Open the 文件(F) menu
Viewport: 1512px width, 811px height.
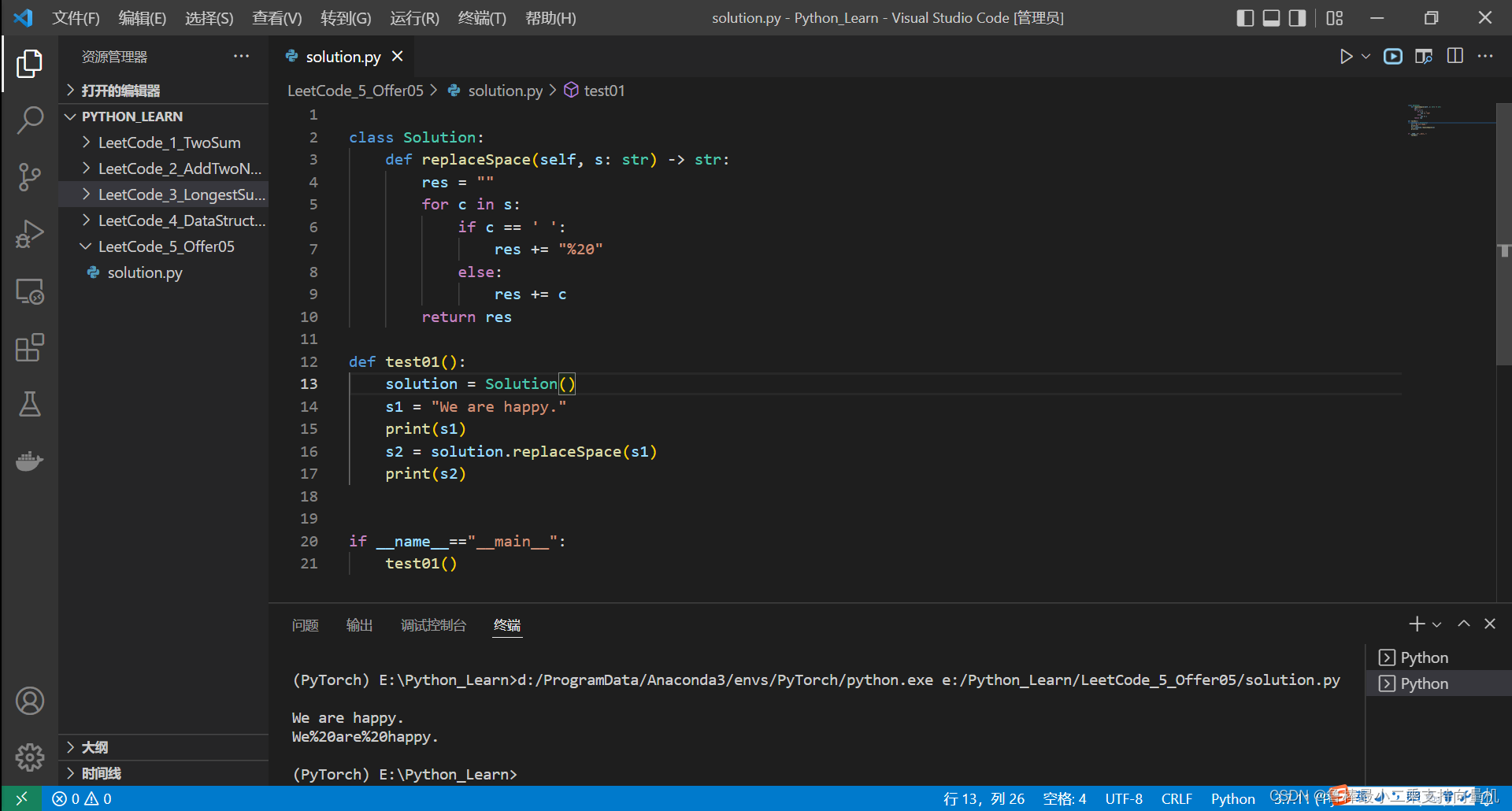coord(76,18)
